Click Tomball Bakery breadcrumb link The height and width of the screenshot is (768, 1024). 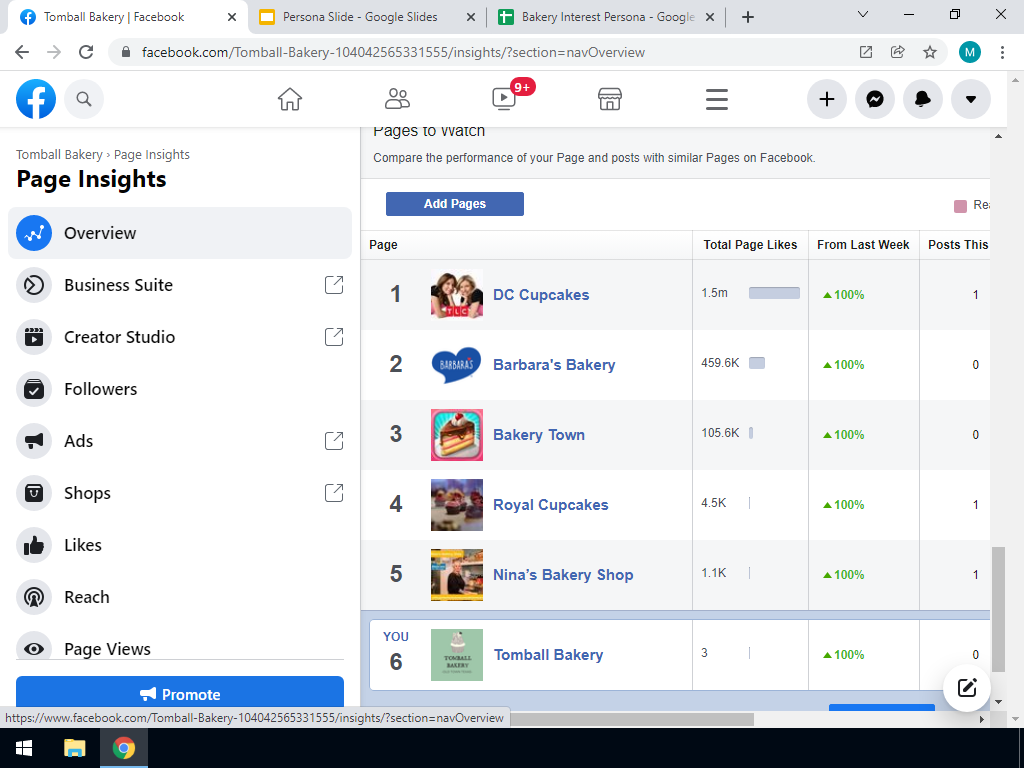(59, 155)
